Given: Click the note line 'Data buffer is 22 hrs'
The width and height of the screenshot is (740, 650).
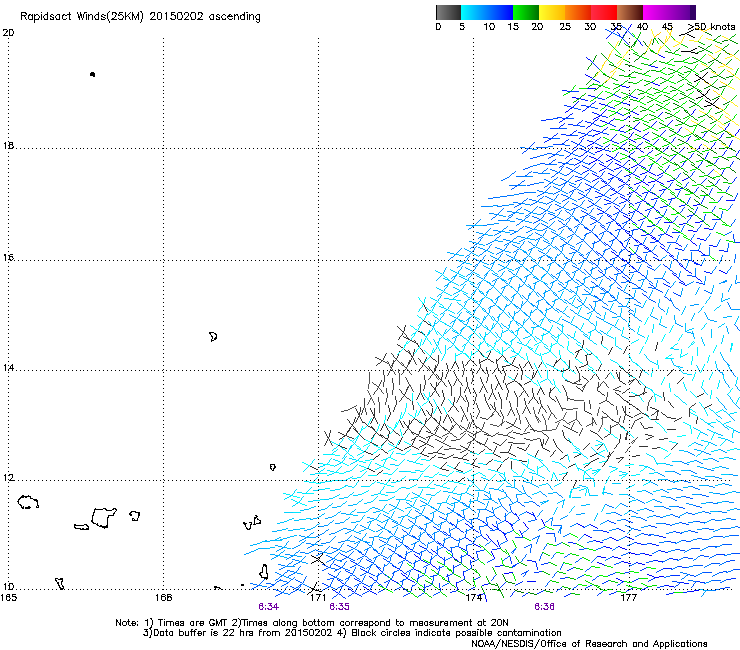Looking at the screenshot, I should click(x=352, y=633).
